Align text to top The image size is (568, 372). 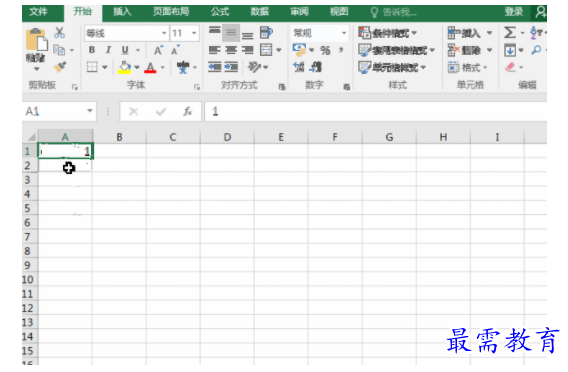[x=214, y=32]
